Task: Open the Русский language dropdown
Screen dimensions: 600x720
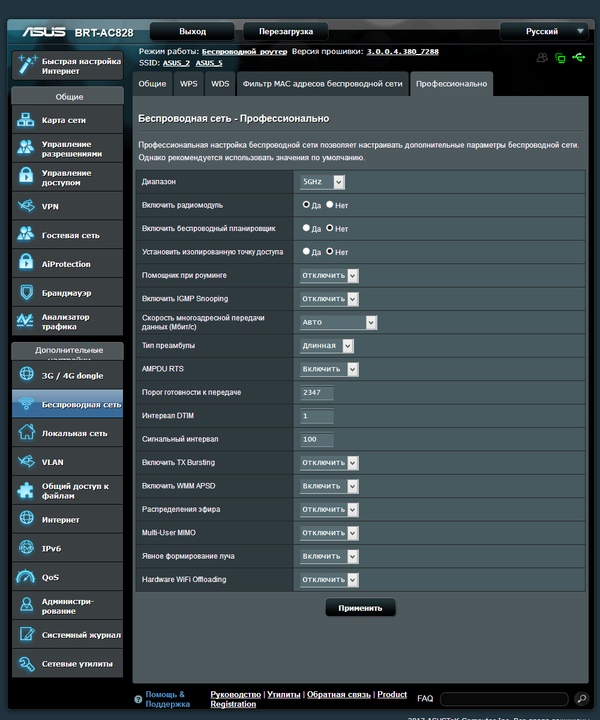Action: (x=544, y=31)
